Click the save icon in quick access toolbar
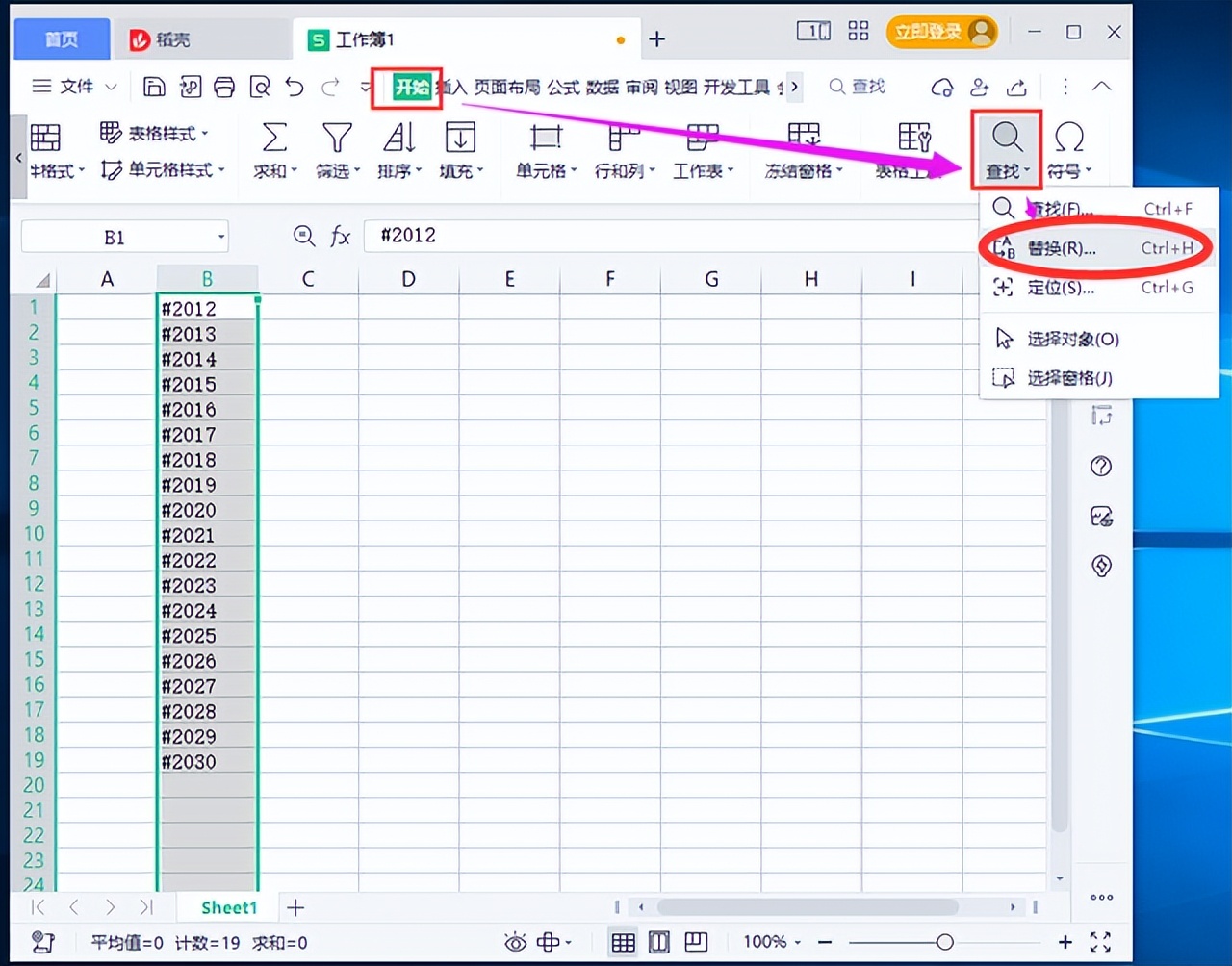This screenshot has width=1232, height=966. [x=153, y=87]
